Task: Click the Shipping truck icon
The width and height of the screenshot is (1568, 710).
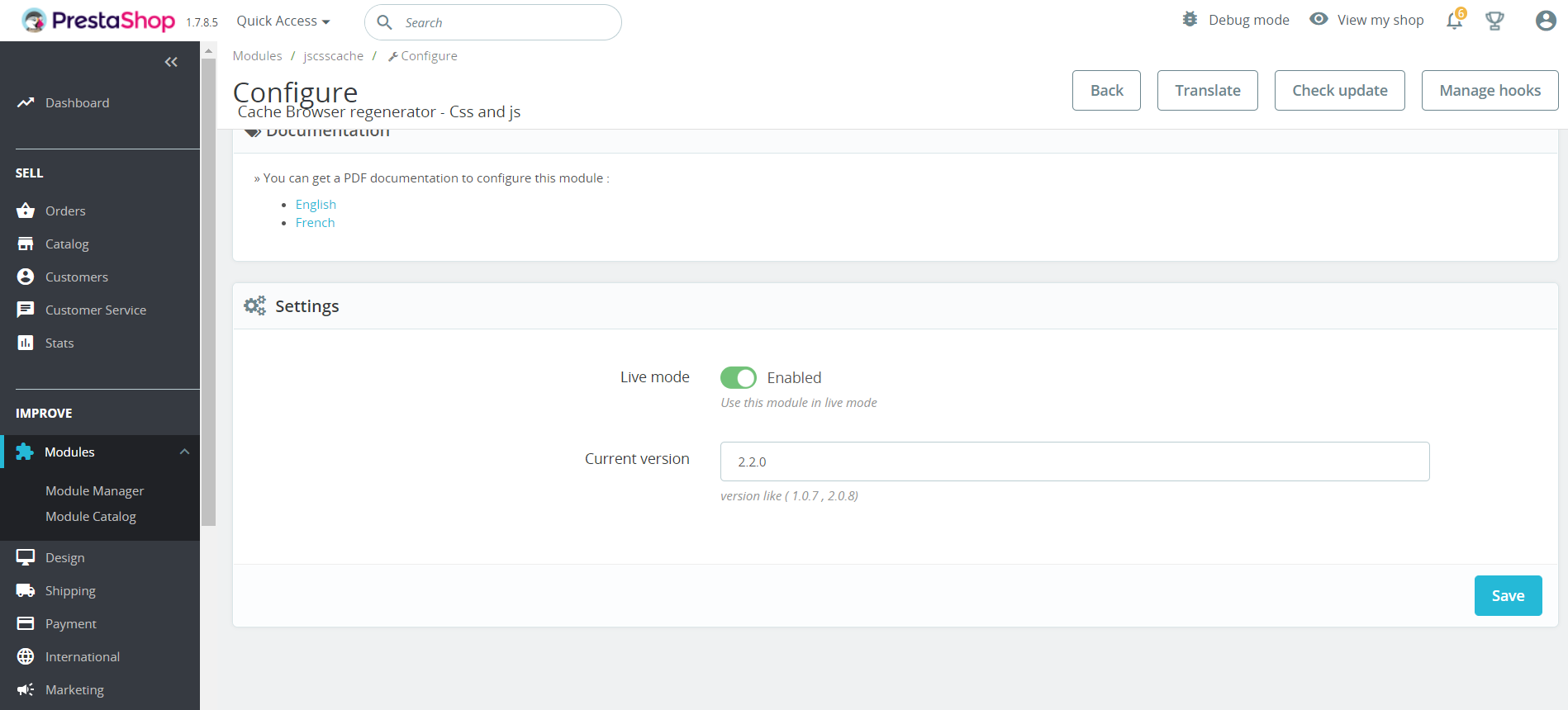Action: tap(26, 590)
